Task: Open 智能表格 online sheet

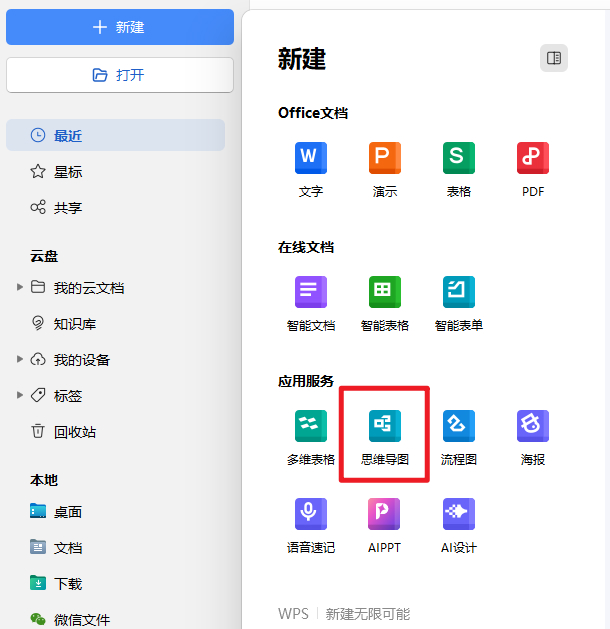Action: (385, 304)
